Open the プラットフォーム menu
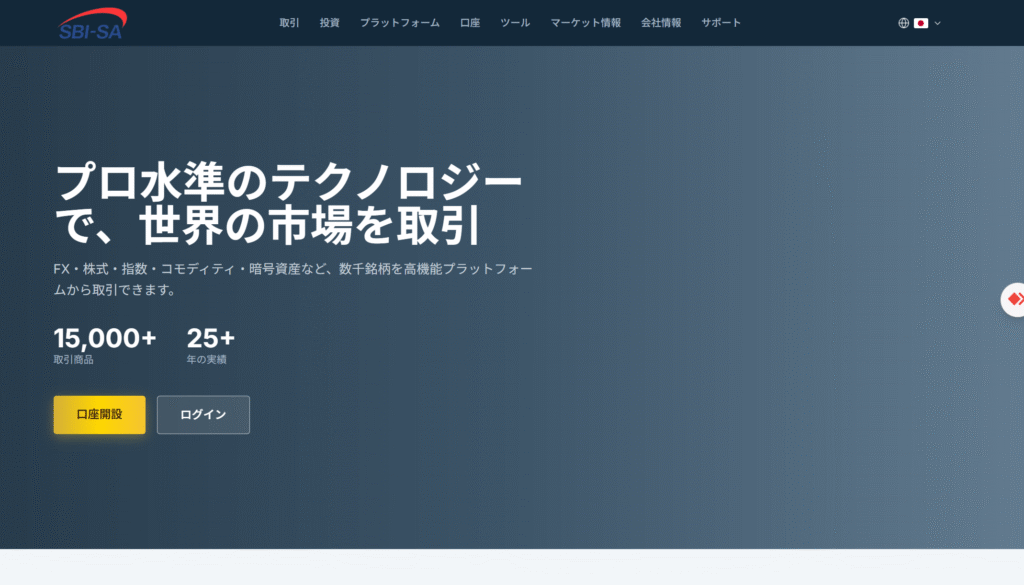 coord(400,23)
